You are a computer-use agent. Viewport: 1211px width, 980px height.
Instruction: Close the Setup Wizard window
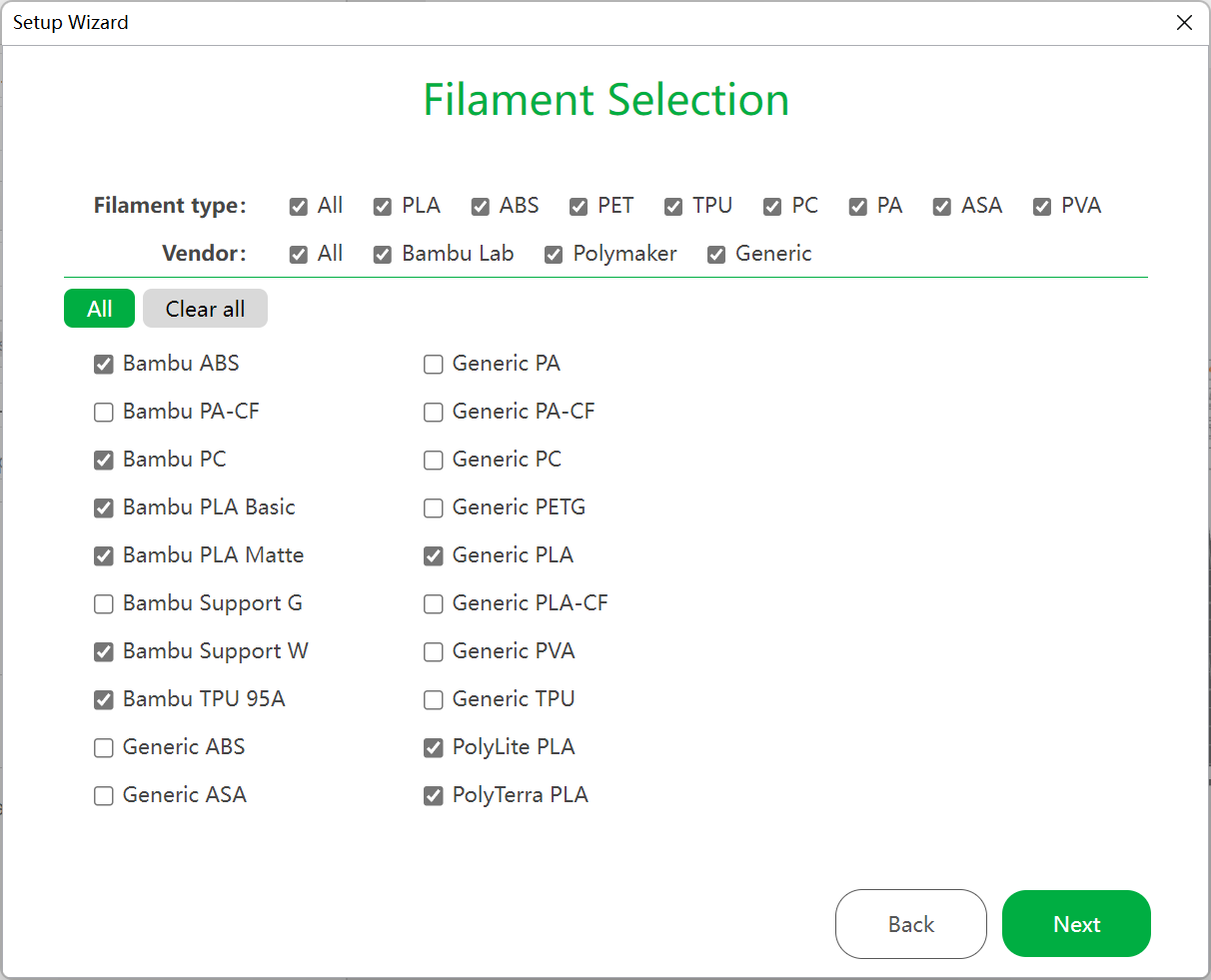(x=1184, y=22)
